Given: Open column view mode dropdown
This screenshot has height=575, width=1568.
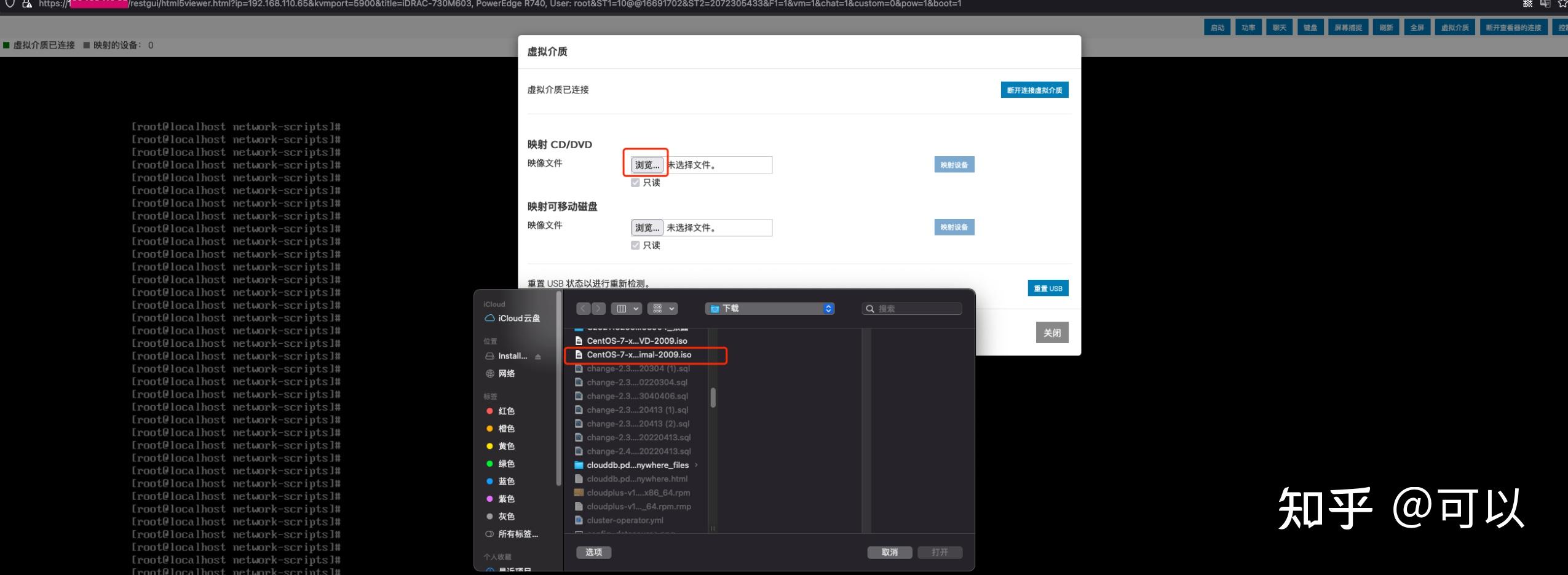Looking at the screenshot, I should (x=627, y=308).
